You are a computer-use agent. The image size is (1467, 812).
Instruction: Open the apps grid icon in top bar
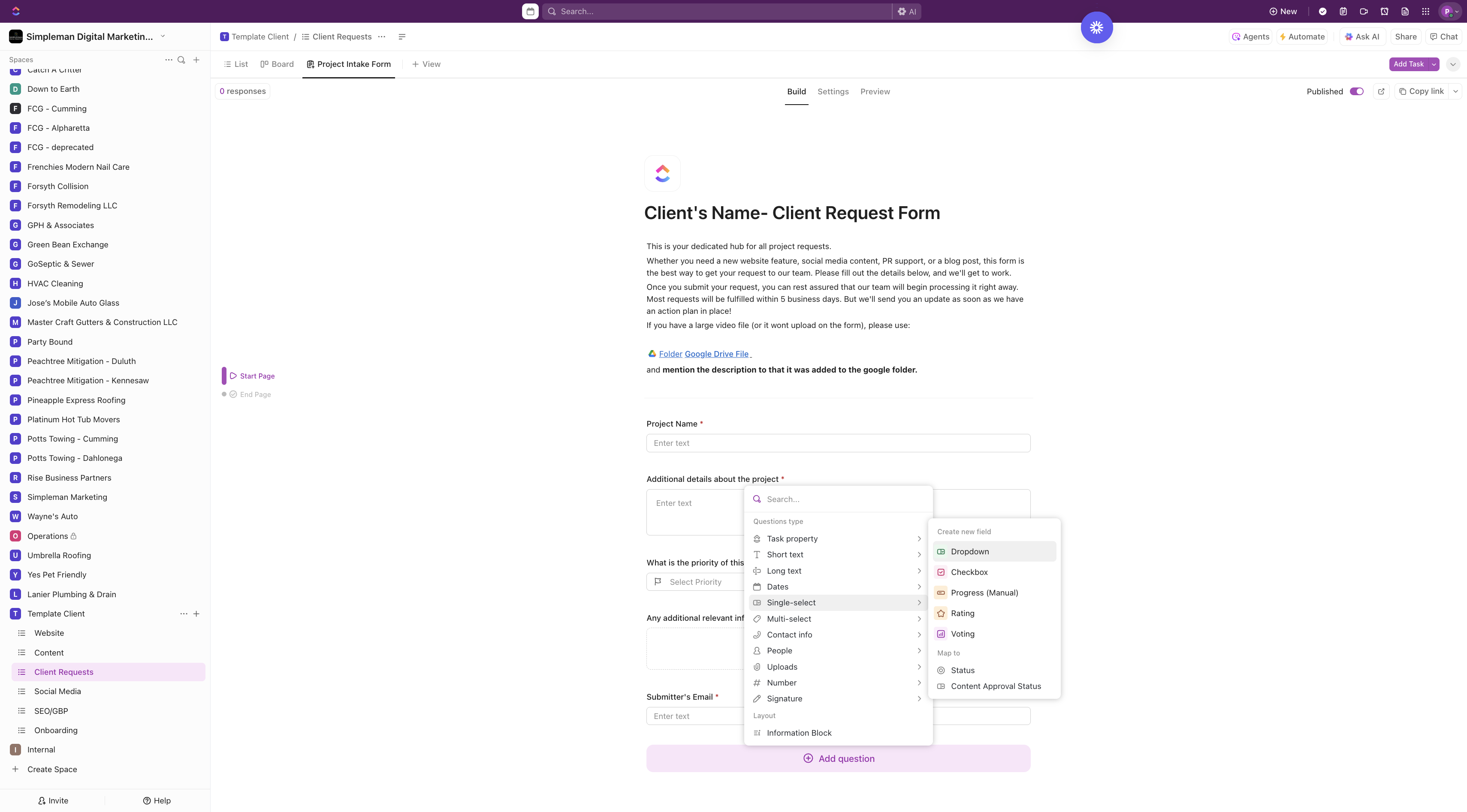pyautogui.click(x=1425, y=12)
